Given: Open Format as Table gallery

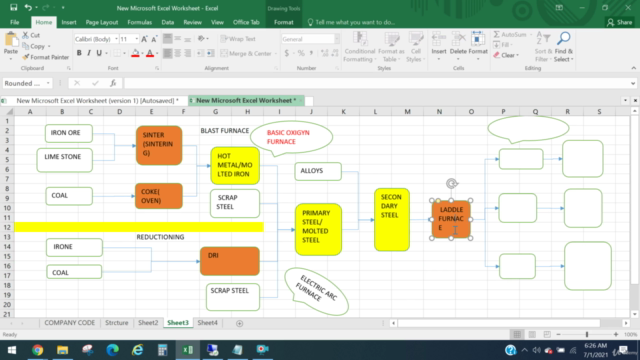Looking at the screenshot, I should [391, 47].
